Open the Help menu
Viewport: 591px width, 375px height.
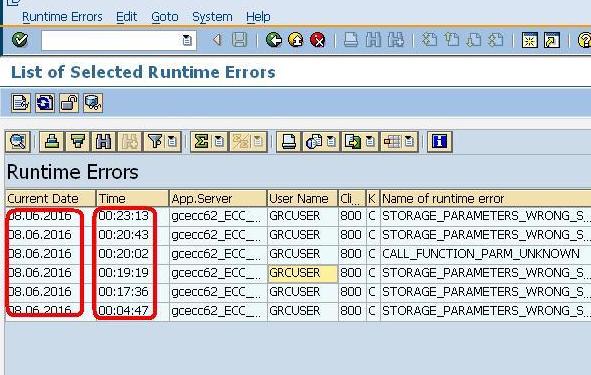pyautogui.click(x=258, y=17)
